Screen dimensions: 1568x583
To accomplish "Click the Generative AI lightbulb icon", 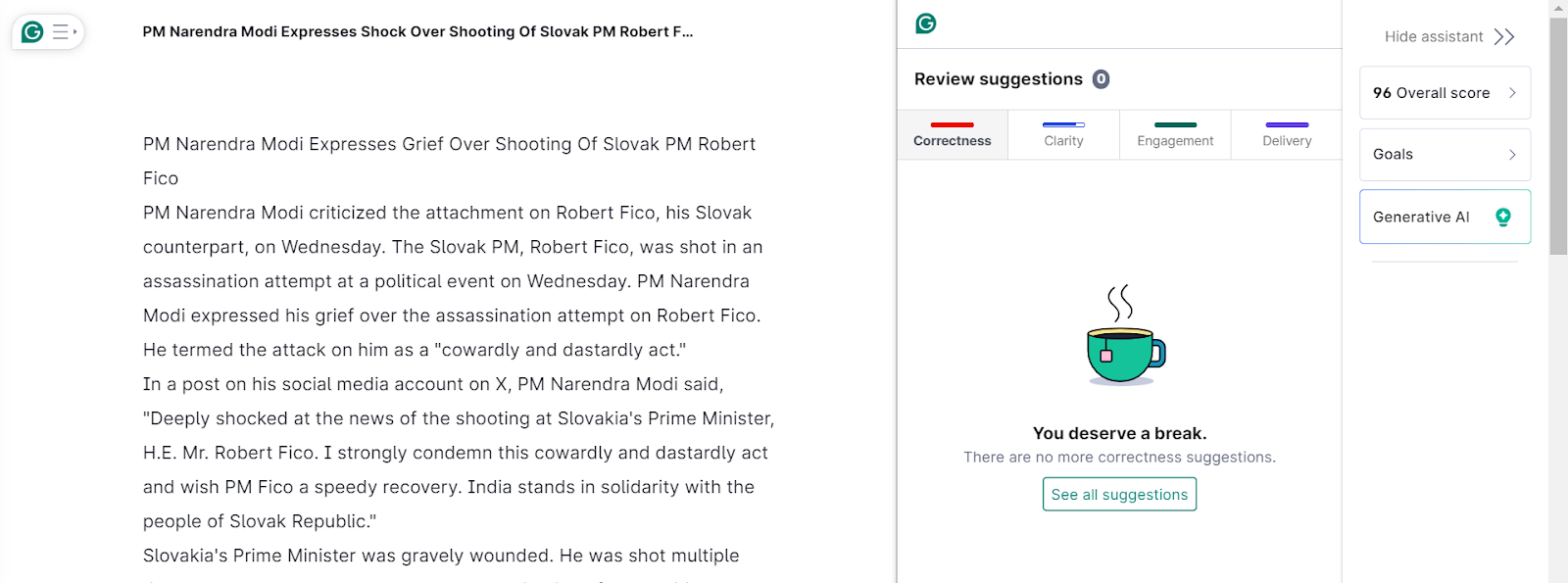I will tap(1503, 217).
